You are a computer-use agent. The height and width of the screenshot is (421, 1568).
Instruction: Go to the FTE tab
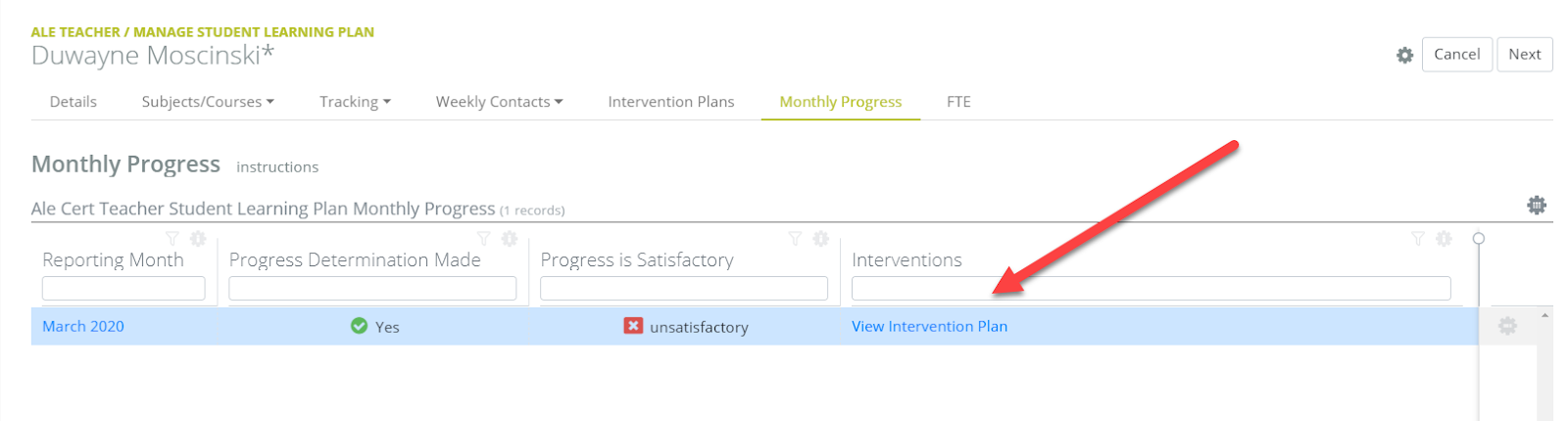coord(958,102)
